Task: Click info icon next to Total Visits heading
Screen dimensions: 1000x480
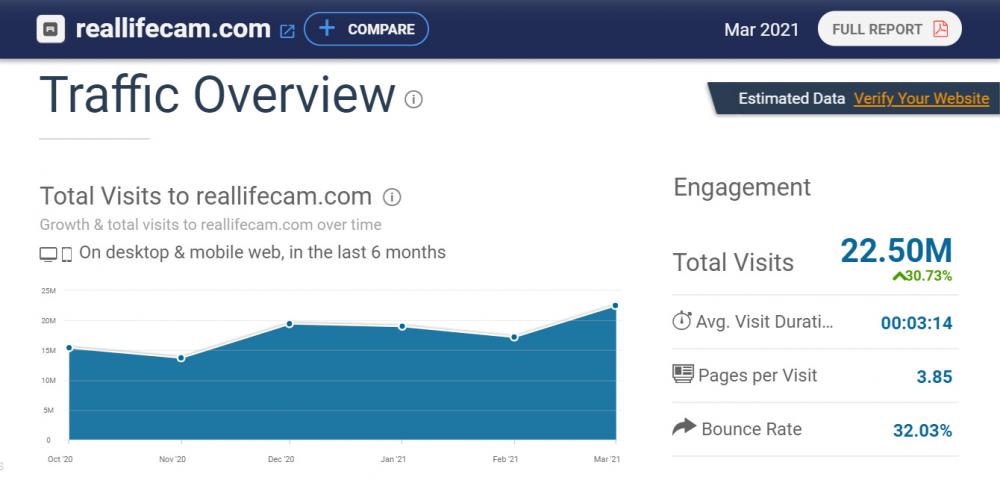Action: tap(392, 197)
